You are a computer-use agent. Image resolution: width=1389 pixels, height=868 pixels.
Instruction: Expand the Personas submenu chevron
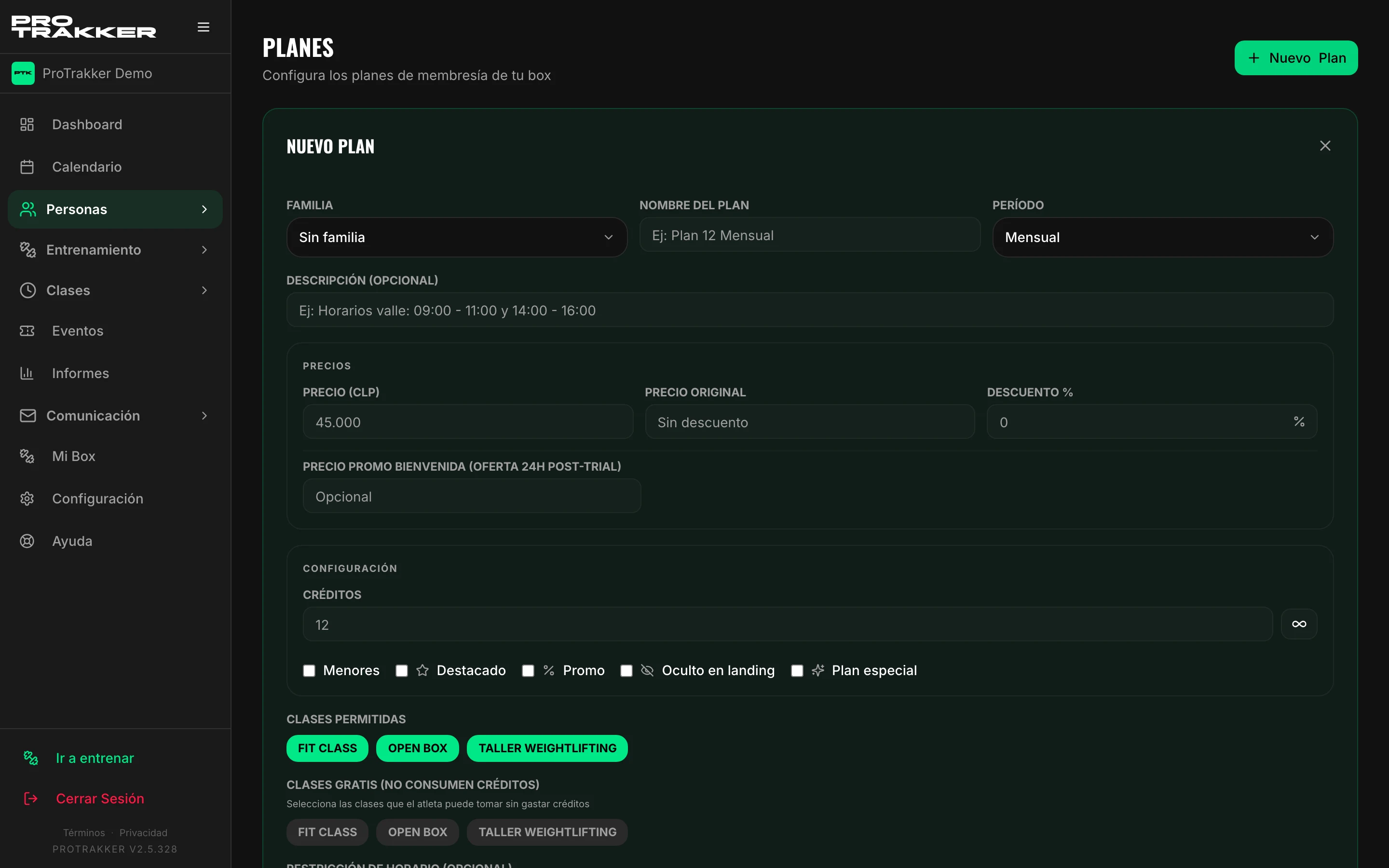coord(204,210)
